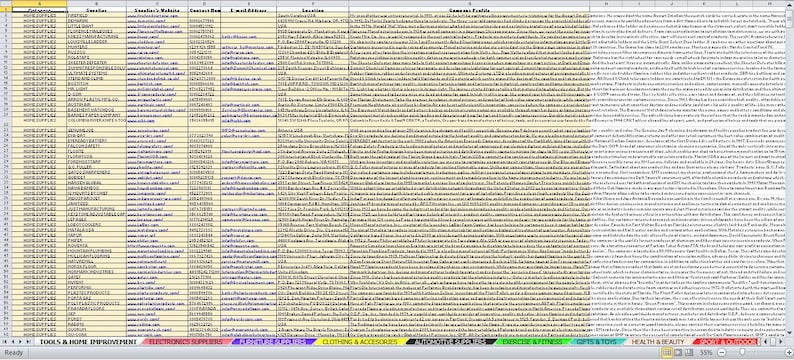This screenshot has height=360, width=794.
Task: Select the COLUMBIA RIVER KNIFE & TOOL cell
Action: point(96,122)
